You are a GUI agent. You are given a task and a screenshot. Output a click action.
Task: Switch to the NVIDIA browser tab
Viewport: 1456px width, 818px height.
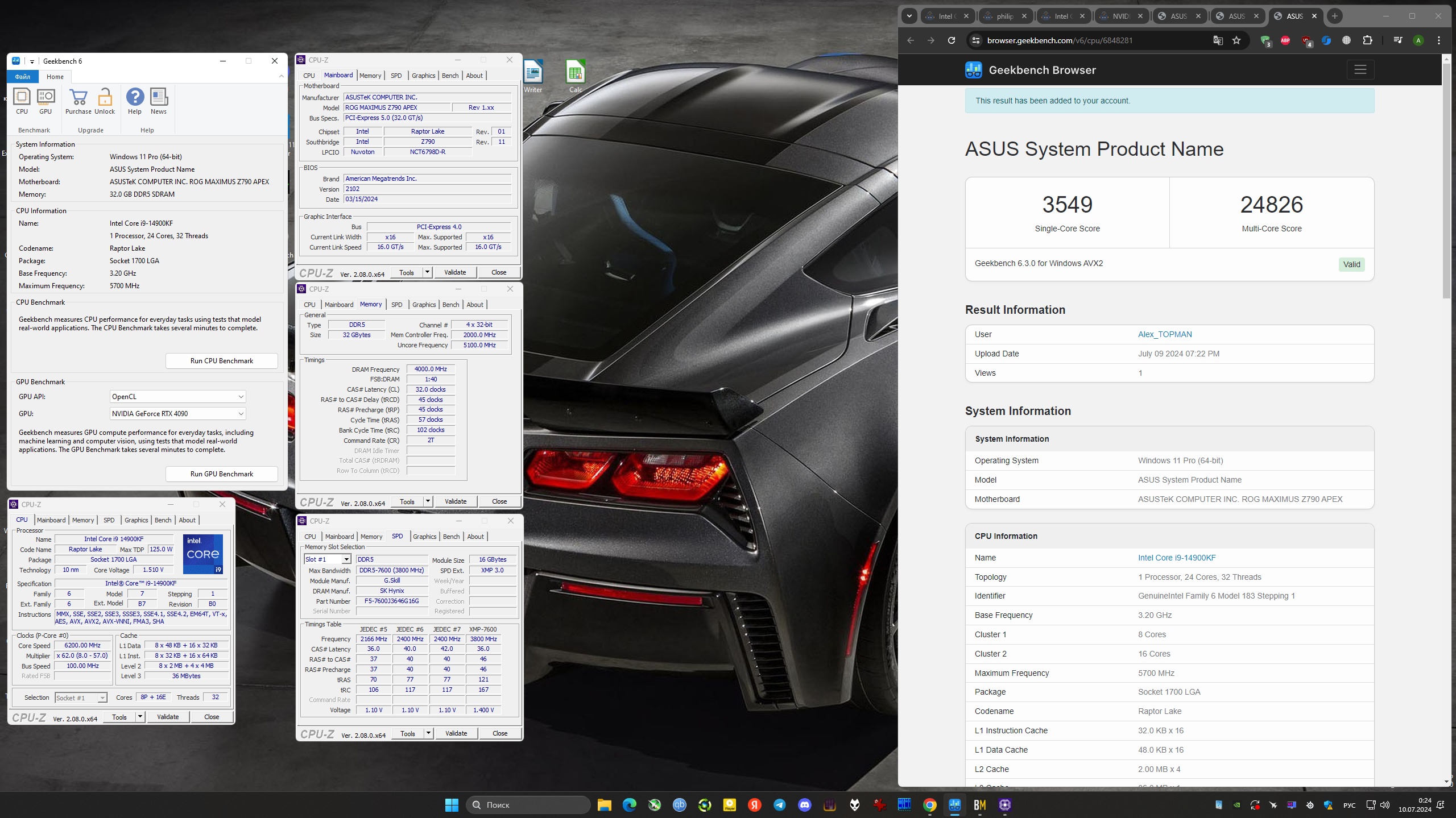(x=1122, y=16)
